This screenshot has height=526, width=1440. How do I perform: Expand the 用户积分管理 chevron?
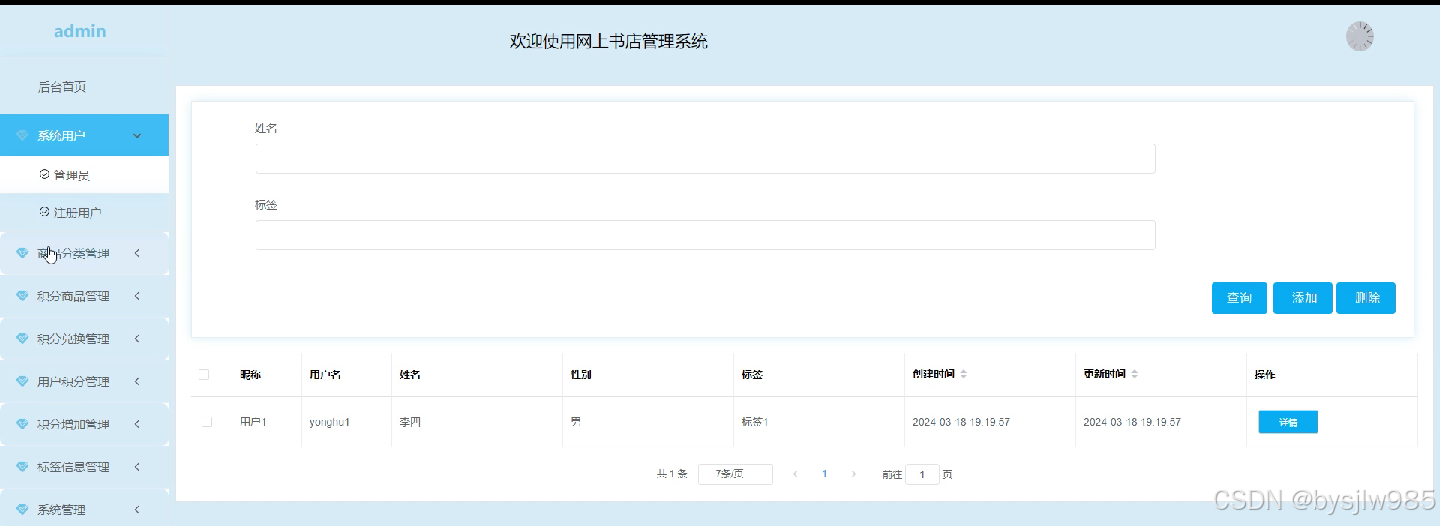(137, 382)
